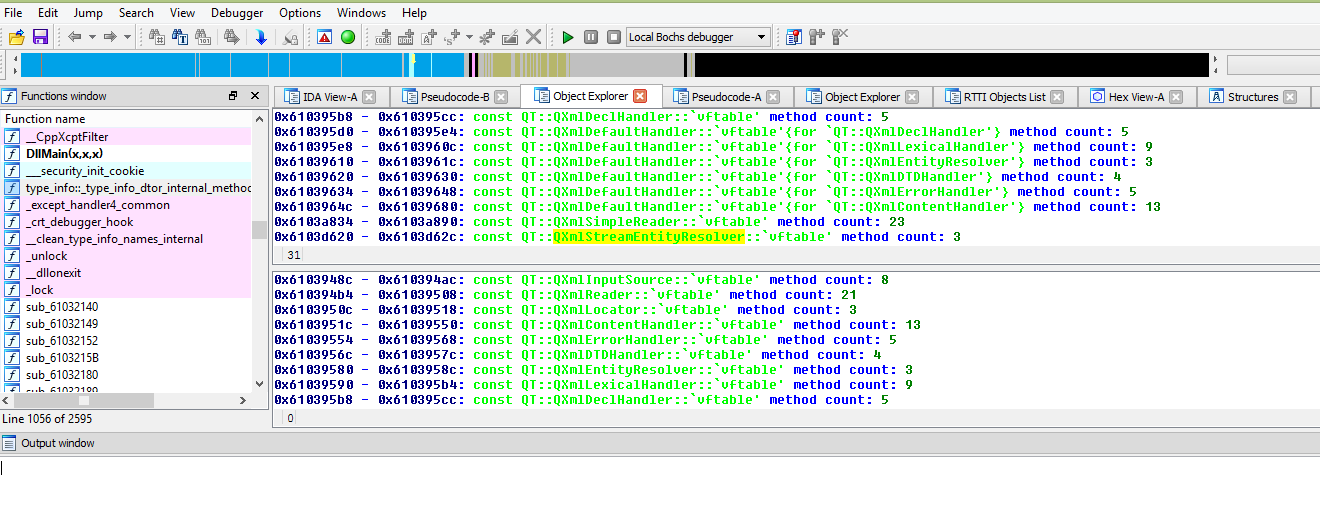Screen dimensions: 1320x505
Task: Click the Save database floppy icon
Action: (41, 37)
